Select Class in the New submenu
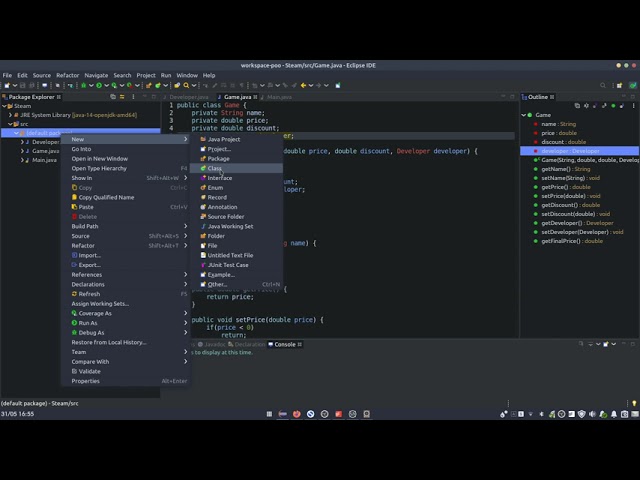This screenshot has width=640, height=480. 215,168
